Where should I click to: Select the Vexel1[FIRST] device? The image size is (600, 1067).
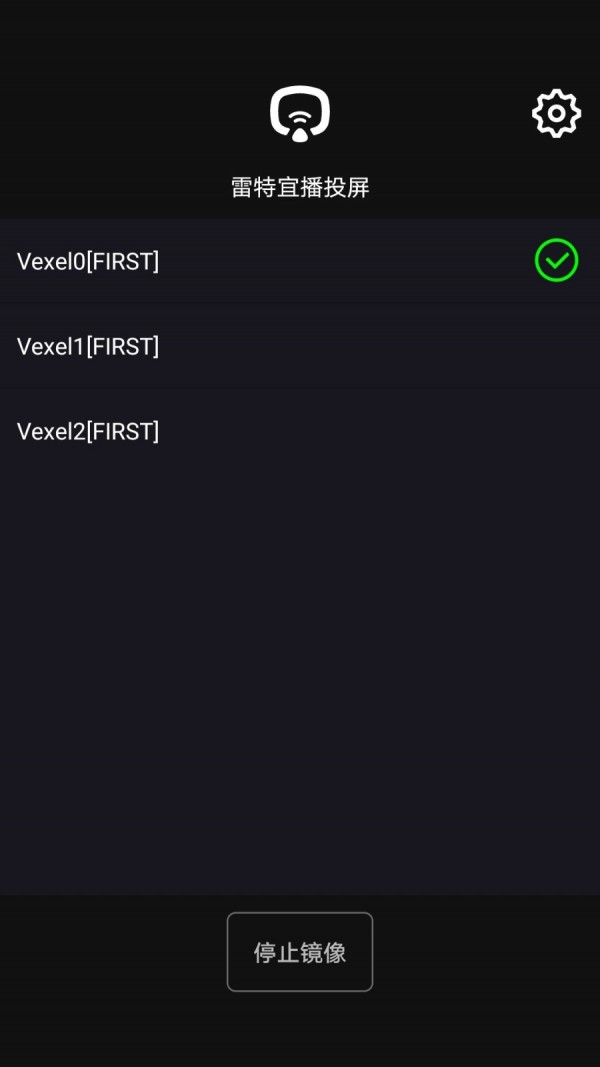click(88, 346)
